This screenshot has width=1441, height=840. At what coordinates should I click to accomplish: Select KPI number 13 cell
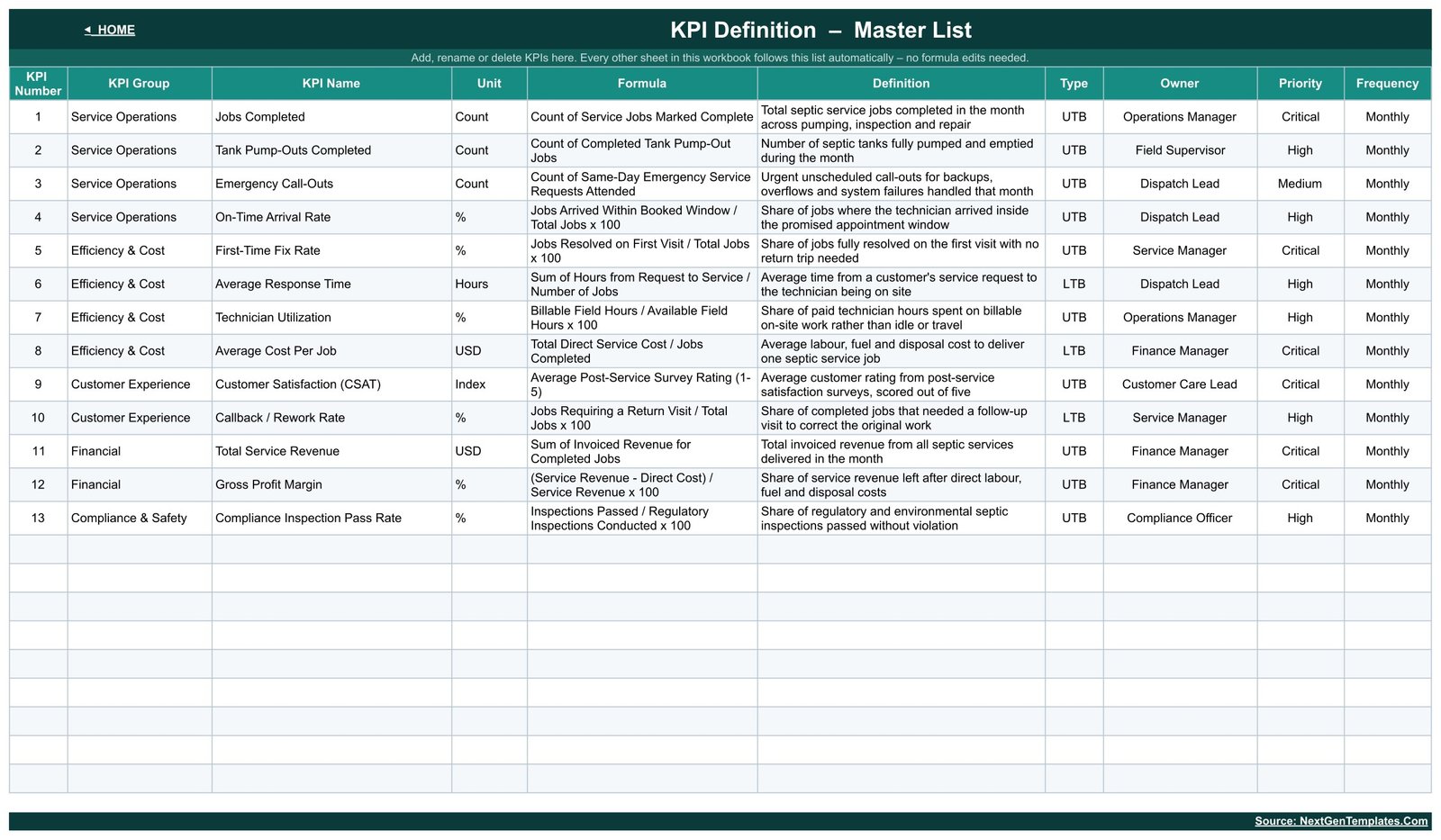[38, 518]
